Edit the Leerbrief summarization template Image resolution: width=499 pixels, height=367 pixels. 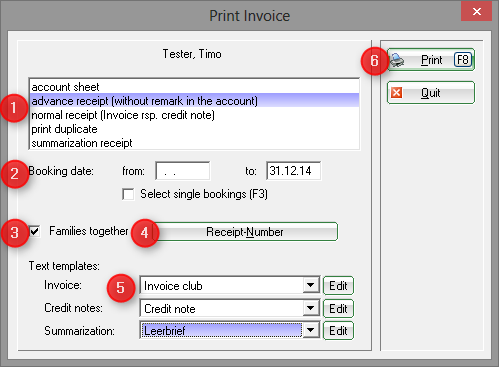338,331
